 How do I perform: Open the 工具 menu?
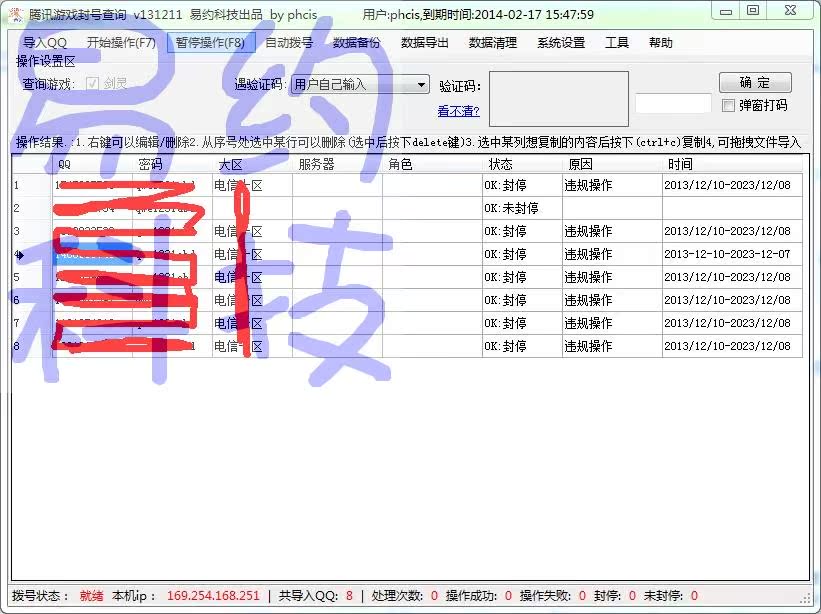[617, 43]
